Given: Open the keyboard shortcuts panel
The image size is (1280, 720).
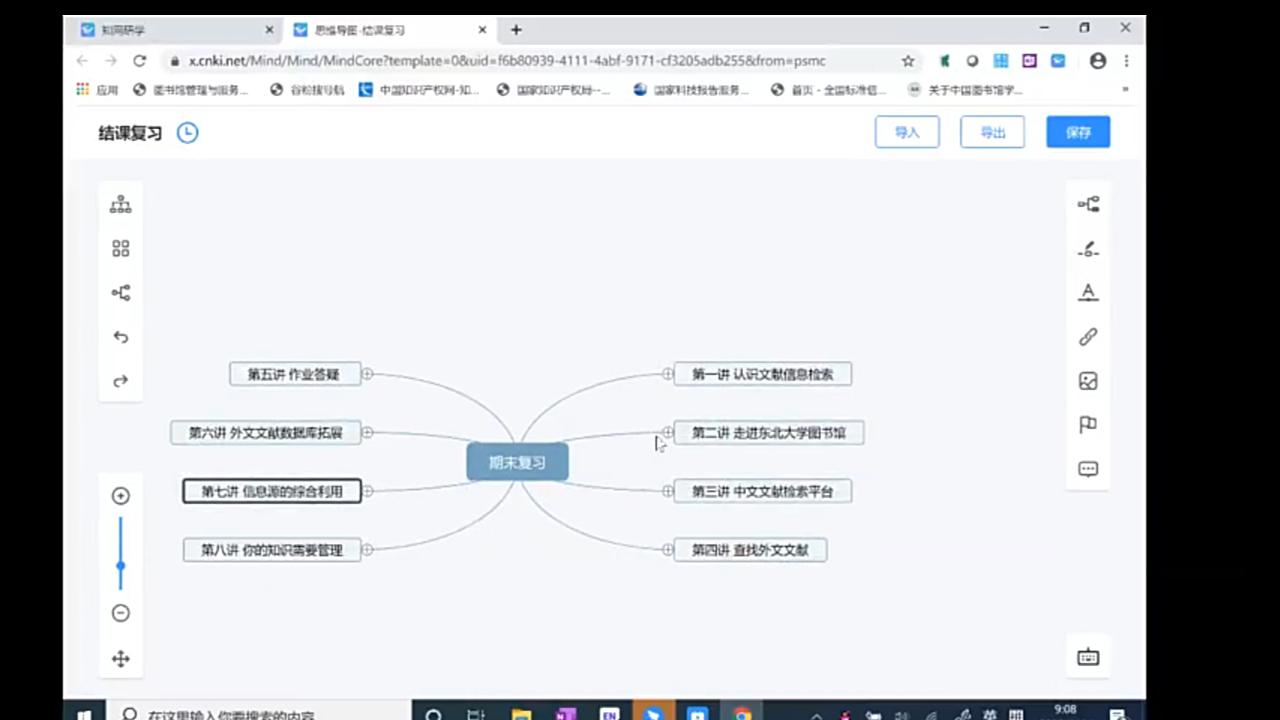Looking at the screenshot, I should pos(1088,657).
